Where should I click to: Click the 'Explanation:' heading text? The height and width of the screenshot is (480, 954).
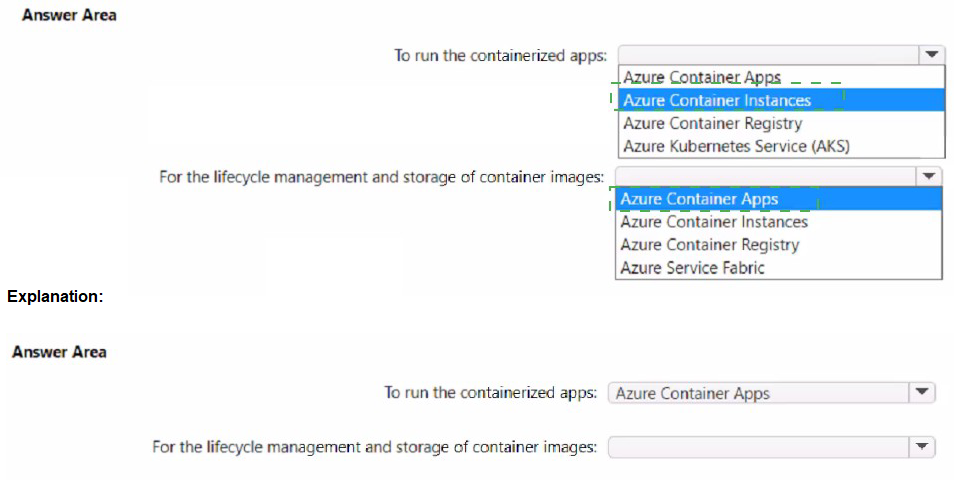pyautogui.click(x=55, y=296)
